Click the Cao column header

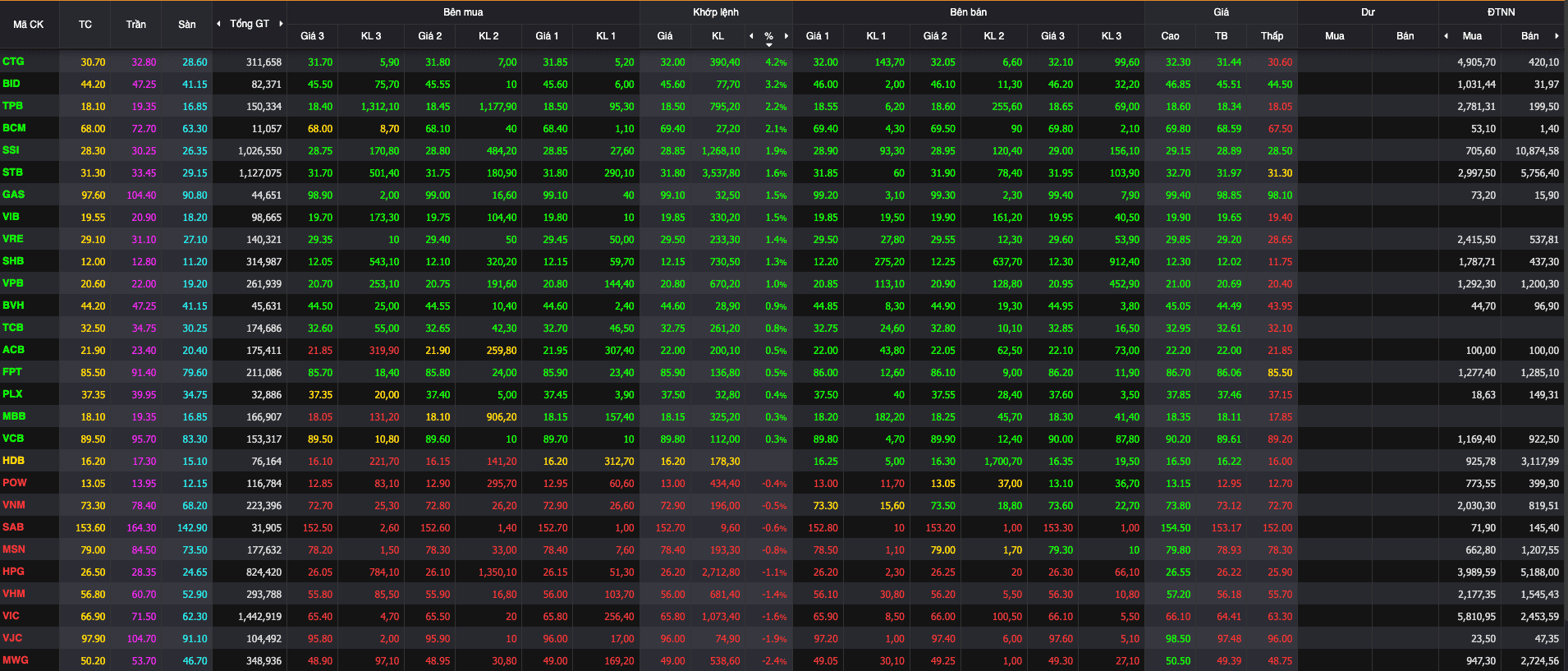(1171, 36)
